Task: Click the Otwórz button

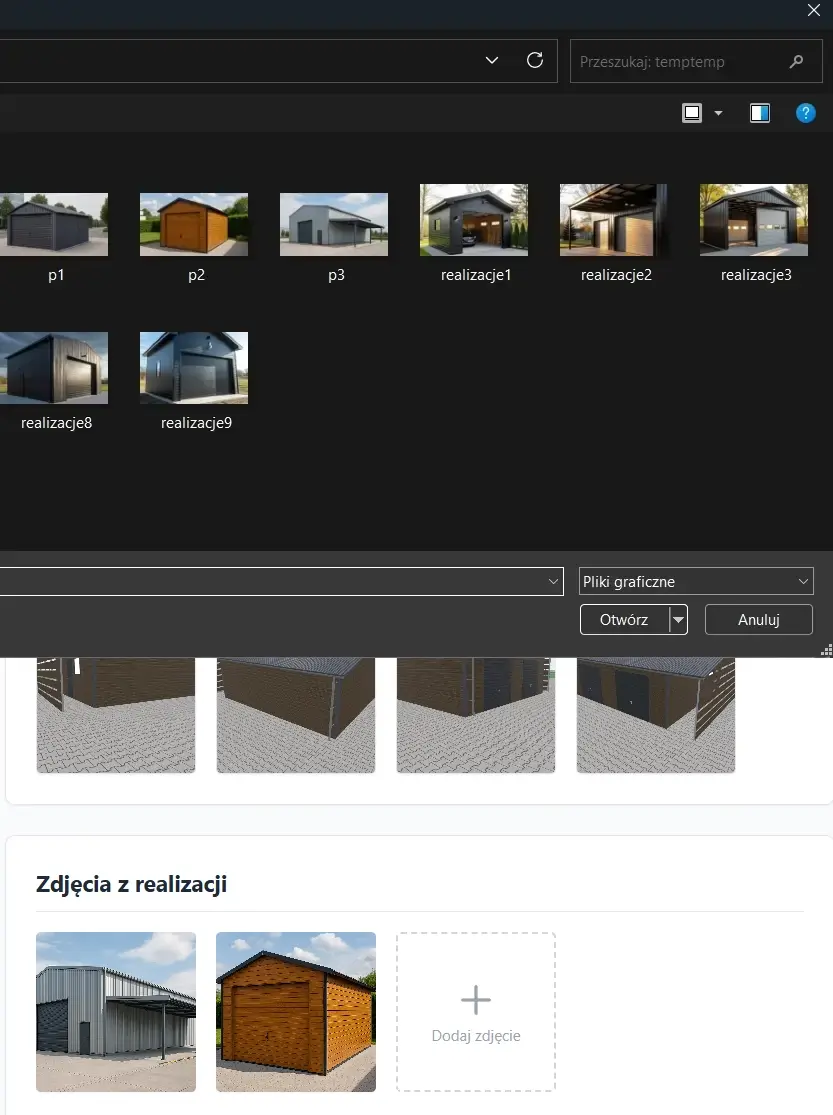Action: (x=625, y=619)
